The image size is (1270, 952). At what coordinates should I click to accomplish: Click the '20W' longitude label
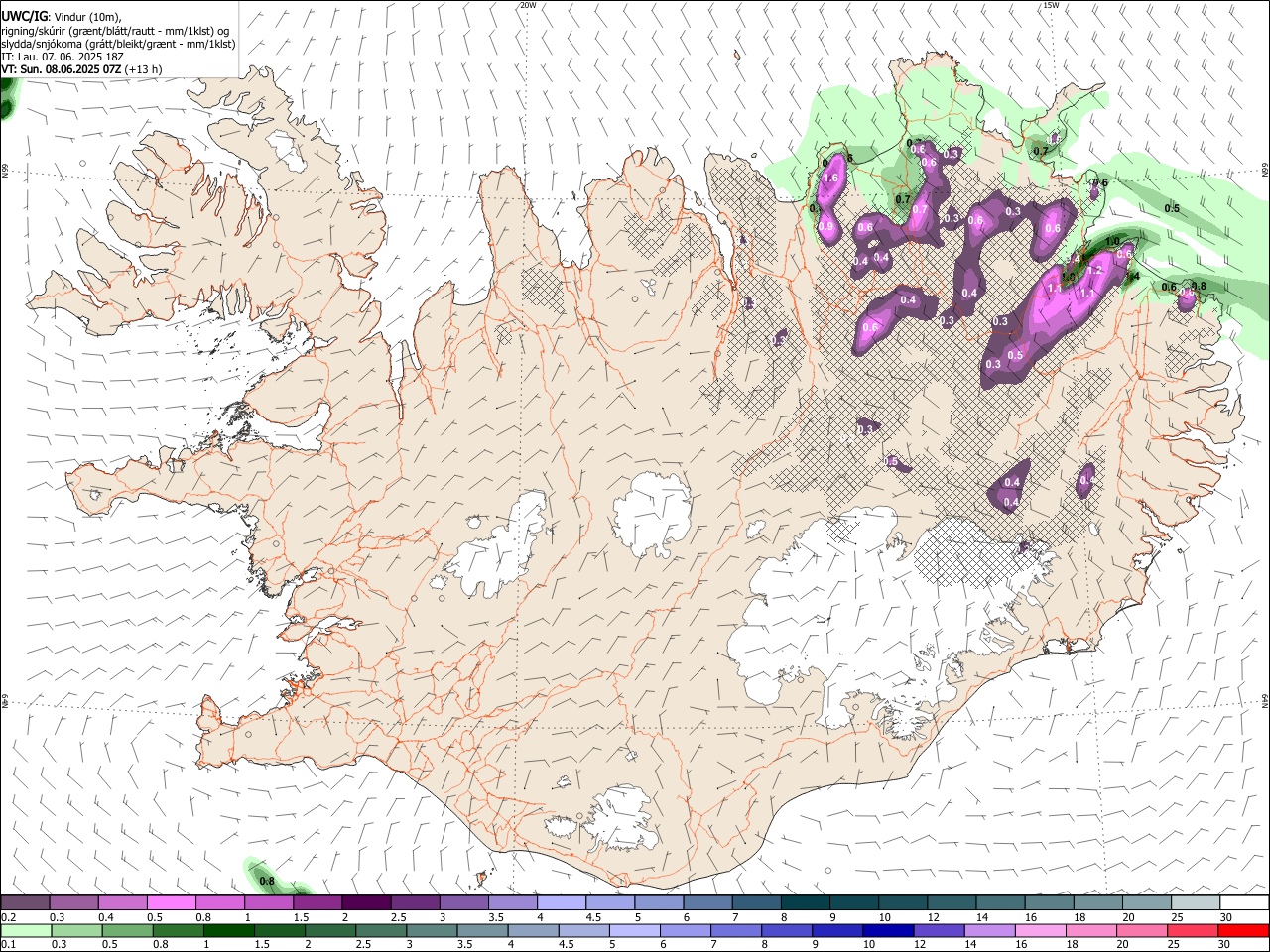528,5
